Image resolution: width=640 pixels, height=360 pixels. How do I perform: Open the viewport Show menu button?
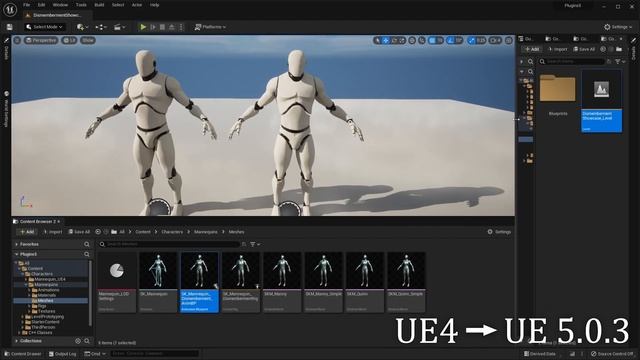88,40
